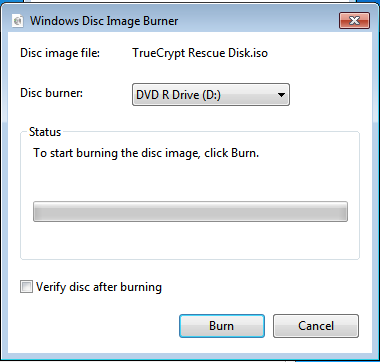The height and width of the screenshot is (362, 380).
Task: Click empty title bar space beside the title
Action: (257, 21)
